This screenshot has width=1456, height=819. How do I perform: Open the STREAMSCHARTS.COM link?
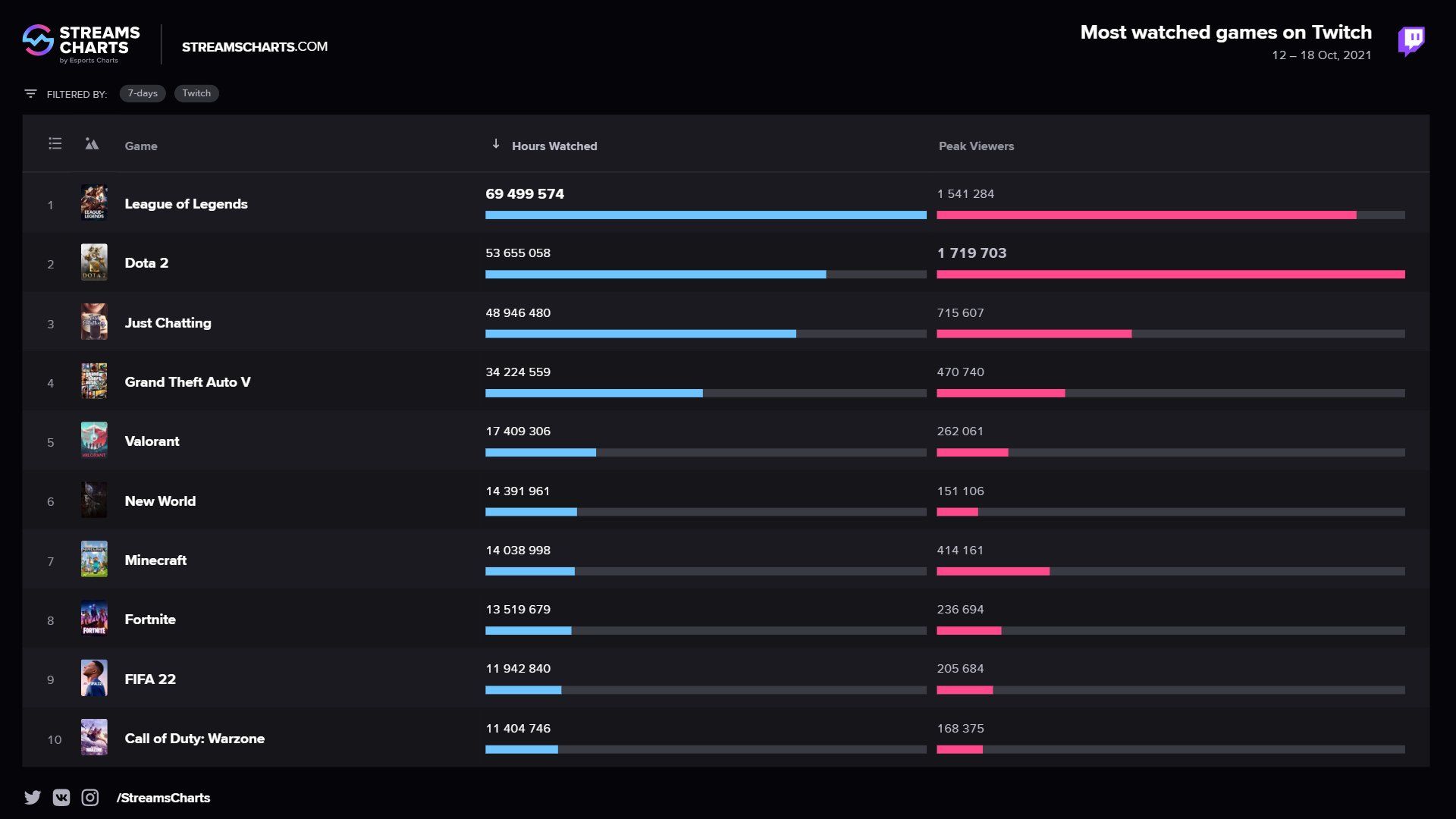pos(255,46)
